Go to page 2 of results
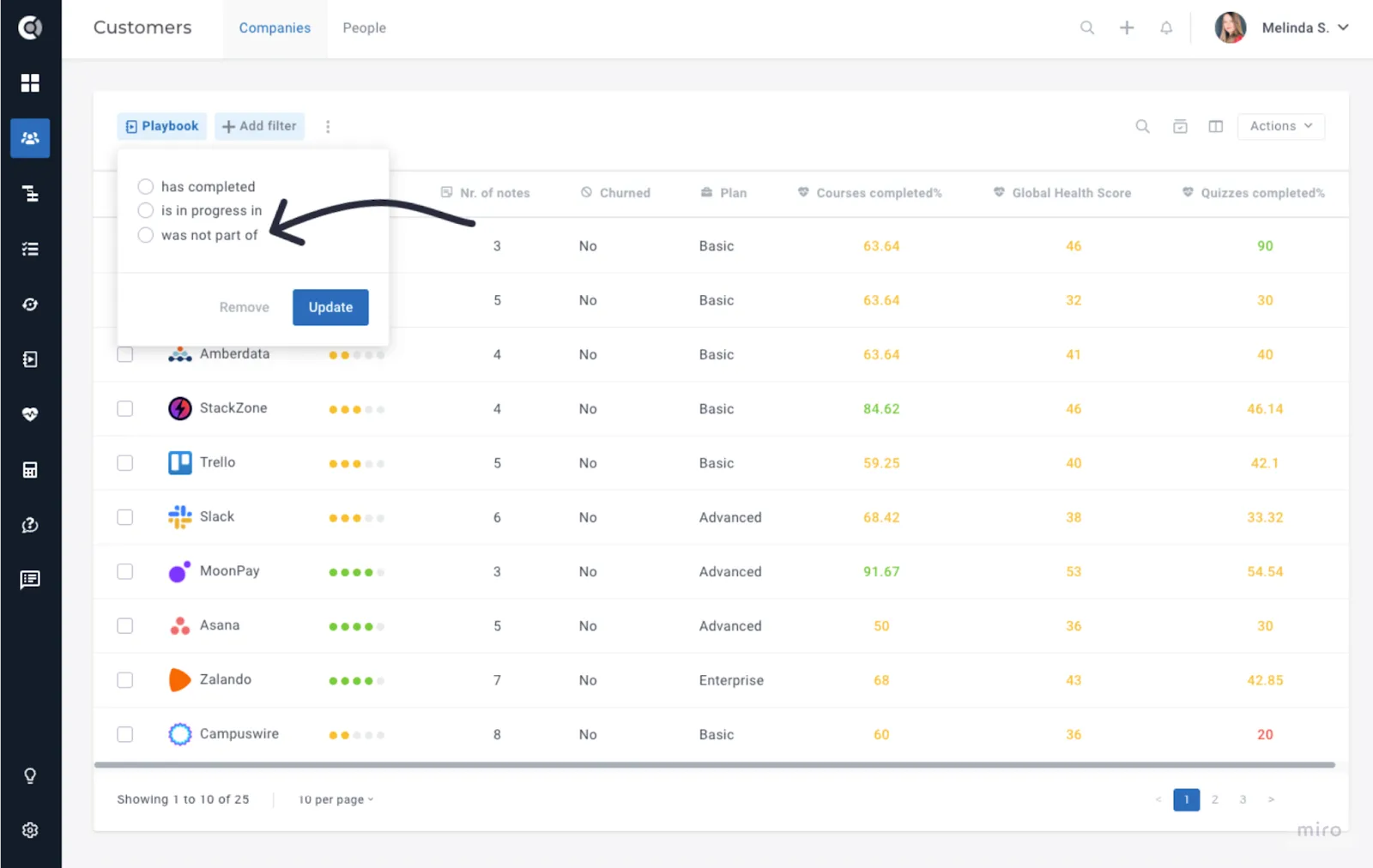Viewport: 1373px width, 868px height. 1214,799
